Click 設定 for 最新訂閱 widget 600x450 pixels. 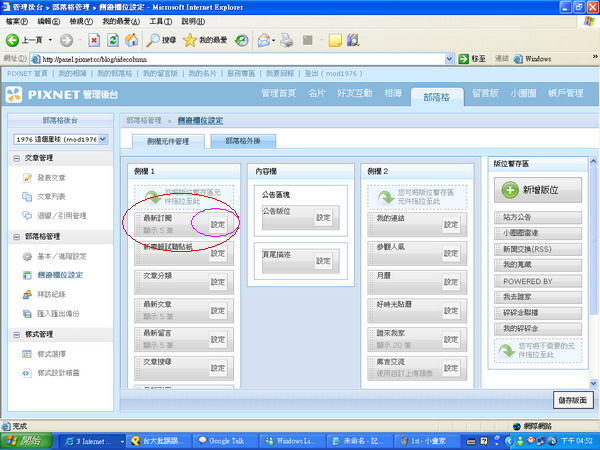click(x=218, y=224)
